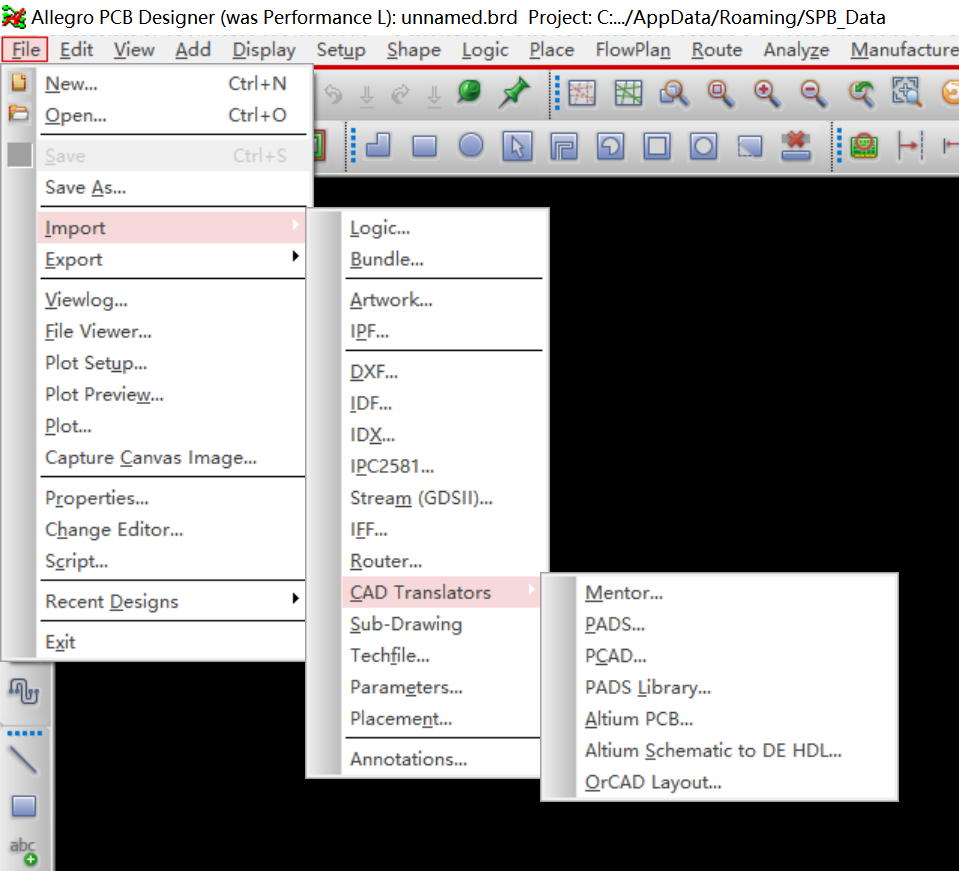Click the Zoom In magnifier icon
The height and width of the screenshot is (871, 959).
[x=766, y=94]
